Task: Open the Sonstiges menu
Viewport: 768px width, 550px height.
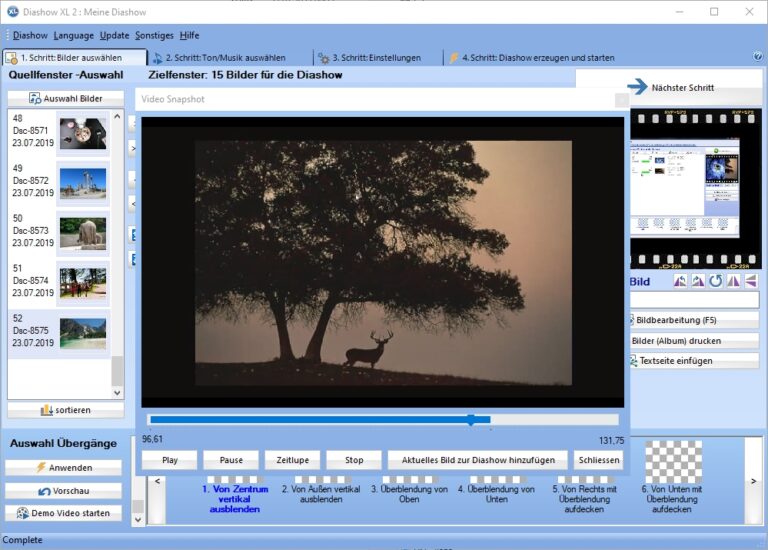Action: [154, 35]
